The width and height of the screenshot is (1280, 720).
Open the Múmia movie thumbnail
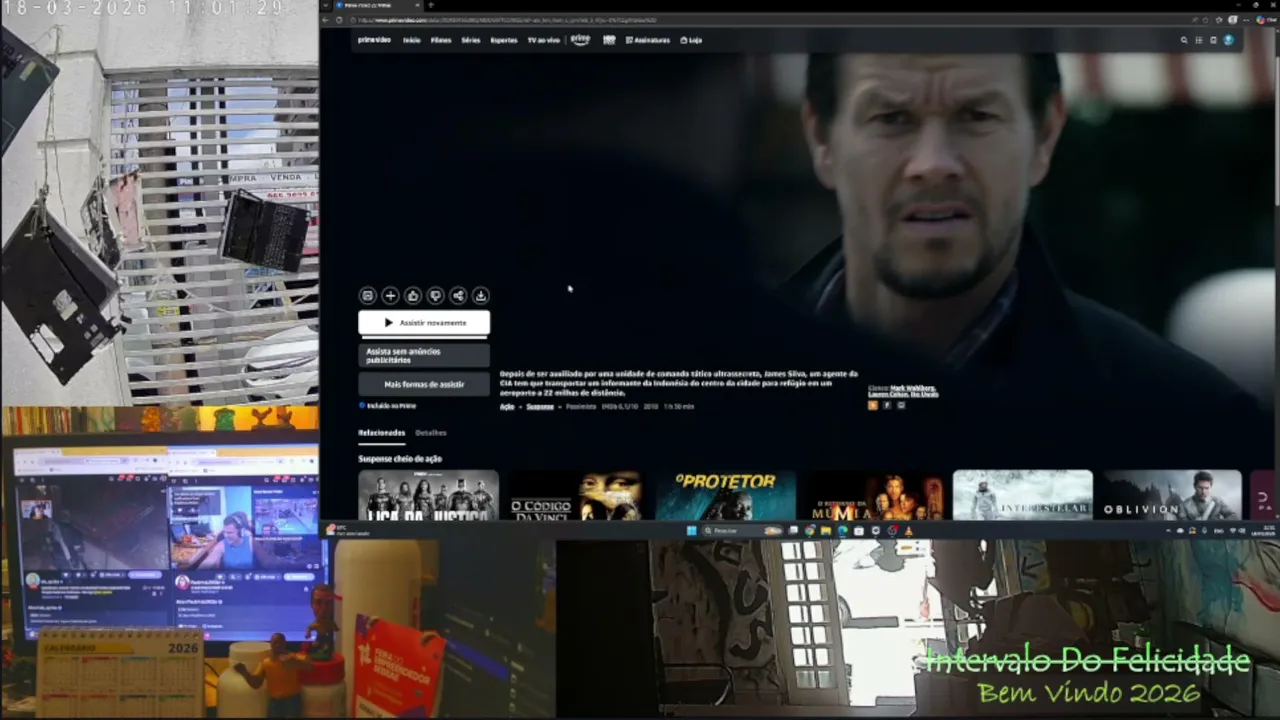click(874, 495)
